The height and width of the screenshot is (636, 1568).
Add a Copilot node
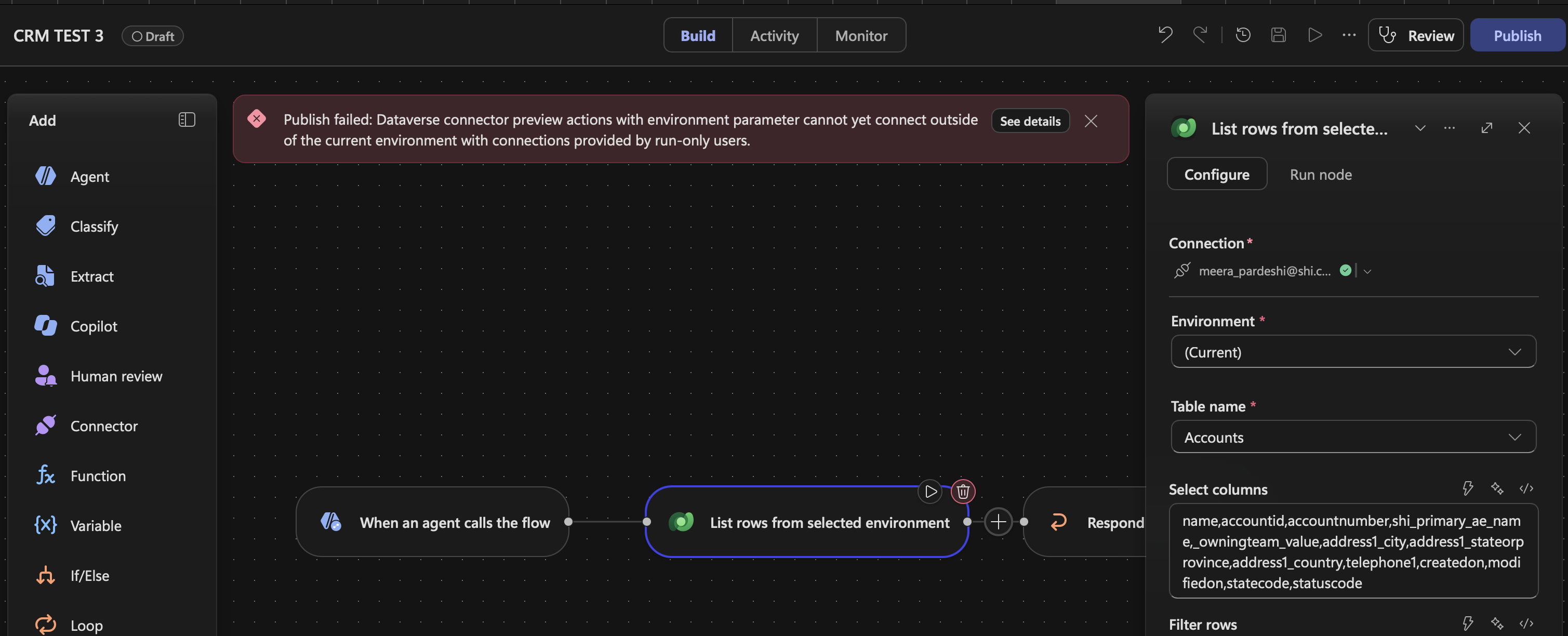point(76,326)
